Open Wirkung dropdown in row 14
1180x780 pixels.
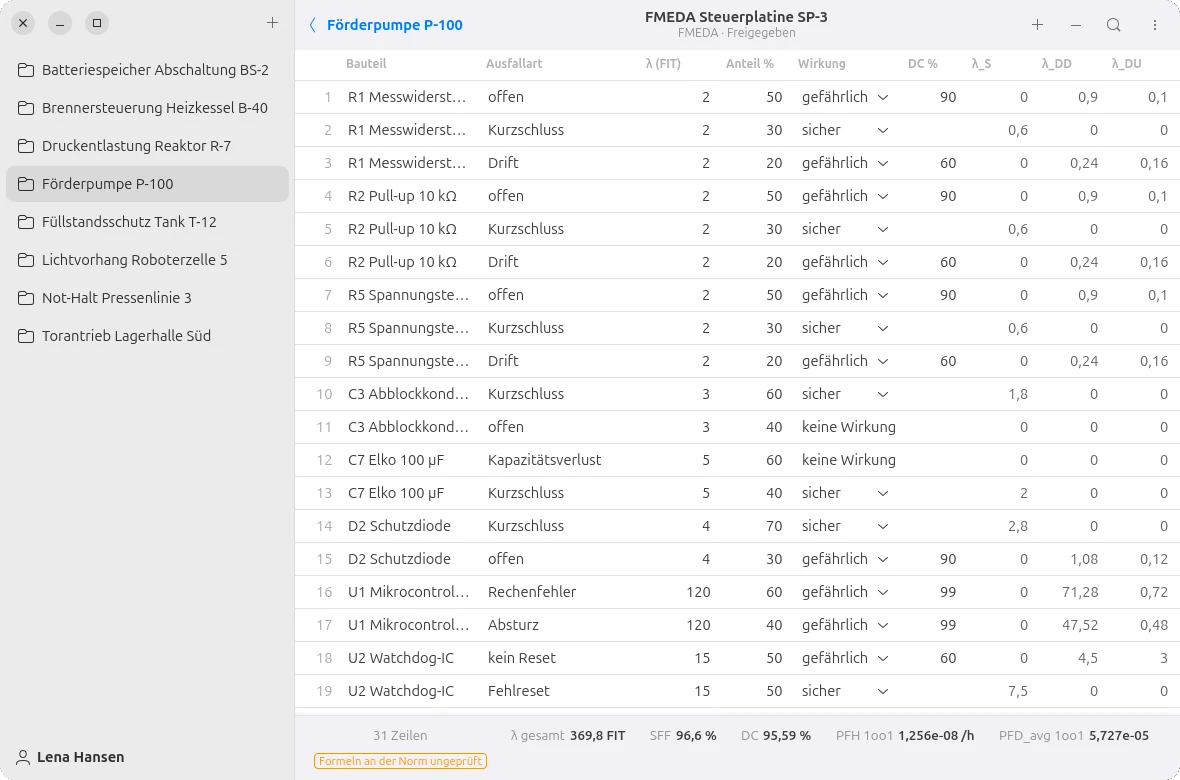click(883, 526)
